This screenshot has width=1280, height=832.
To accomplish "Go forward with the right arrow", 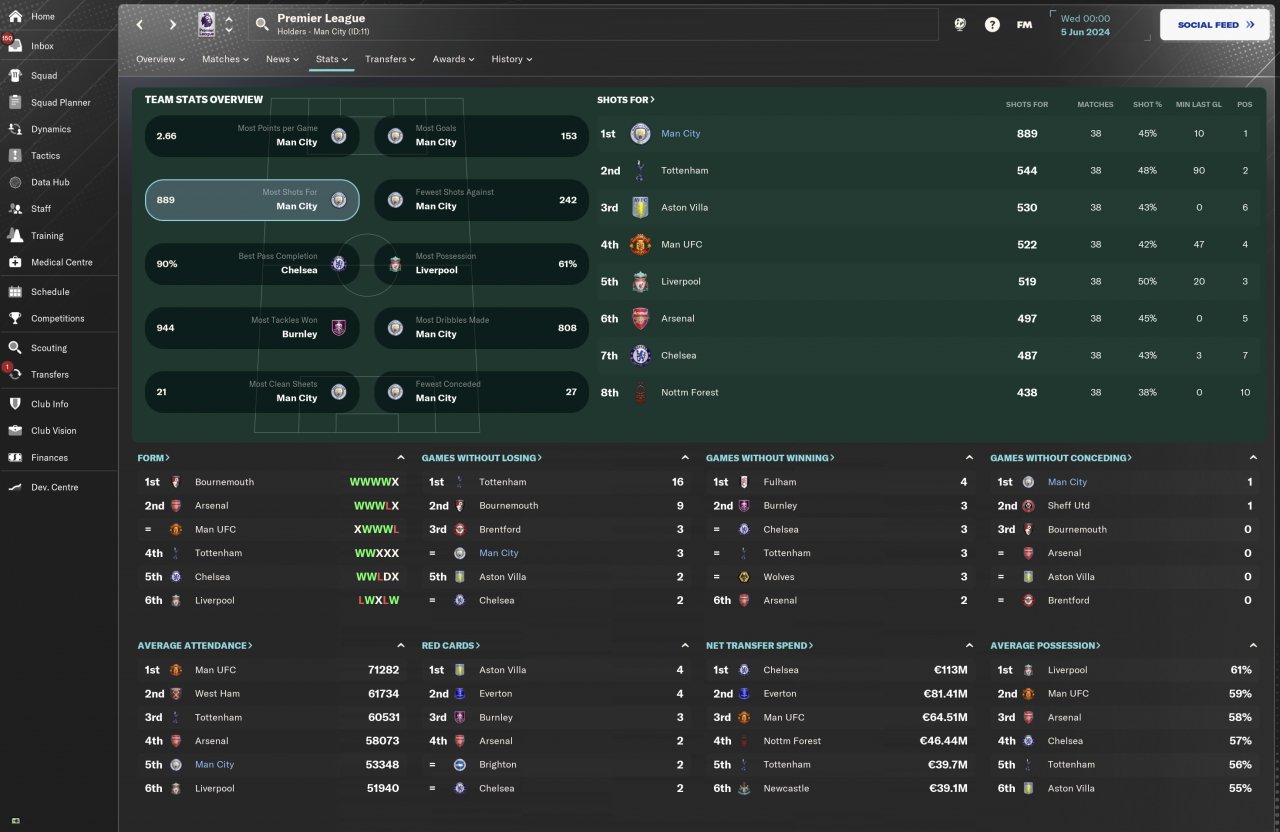I will [173, 24].
